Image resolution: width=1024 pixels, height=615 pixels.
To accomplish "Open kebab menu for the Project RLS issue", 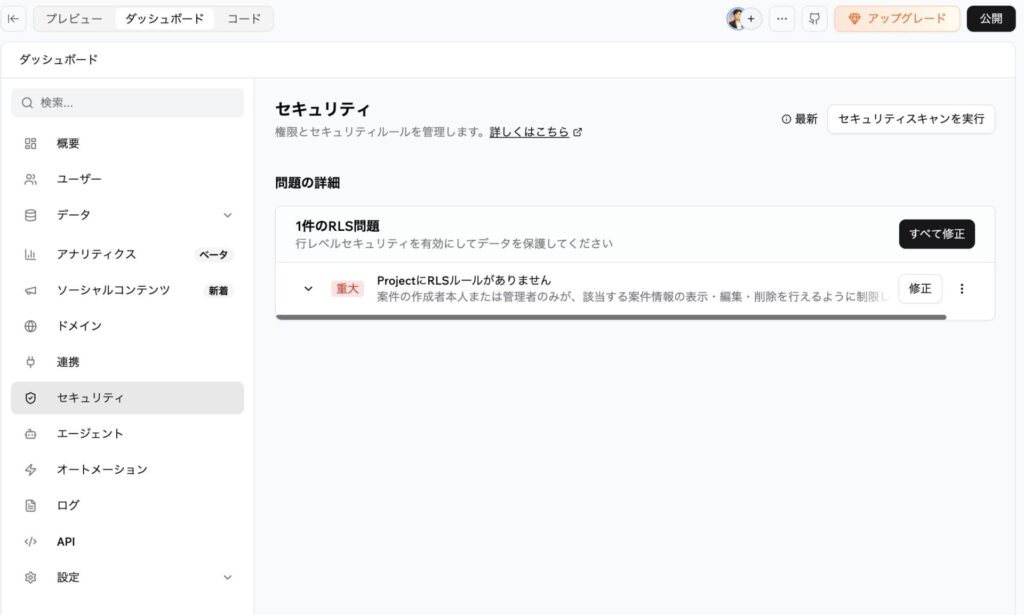I will pyautogui.click(x=962, y=289).
